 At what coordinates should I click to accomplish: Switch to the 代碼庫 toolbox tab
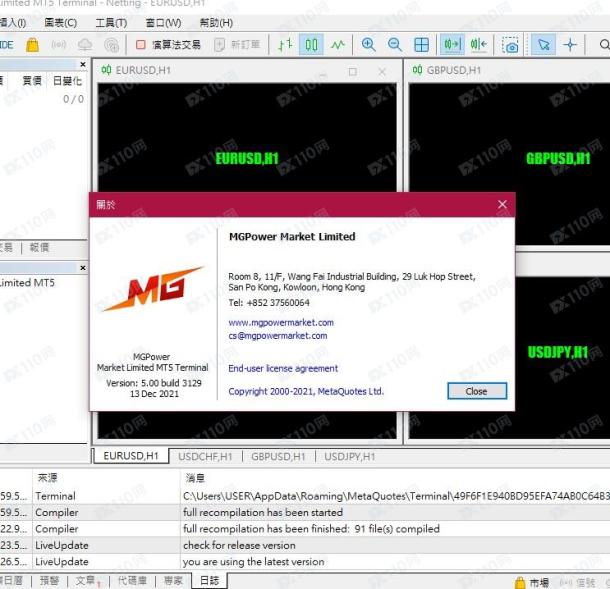coord(132,581)
